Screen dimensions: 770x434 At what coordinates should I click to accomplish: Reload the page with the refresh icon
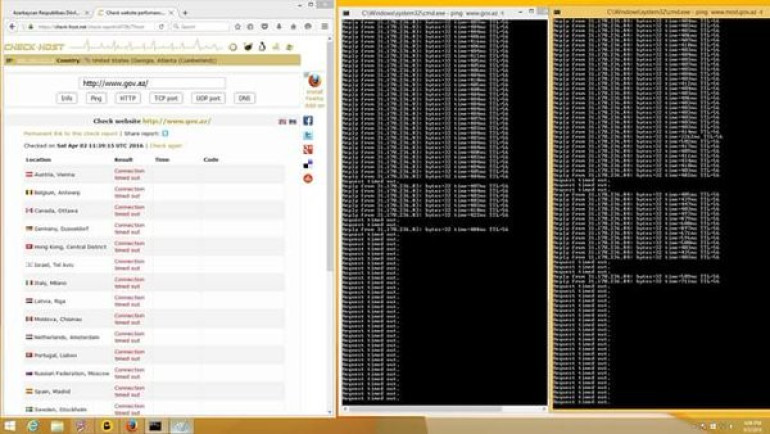click(x=161, y=27)
